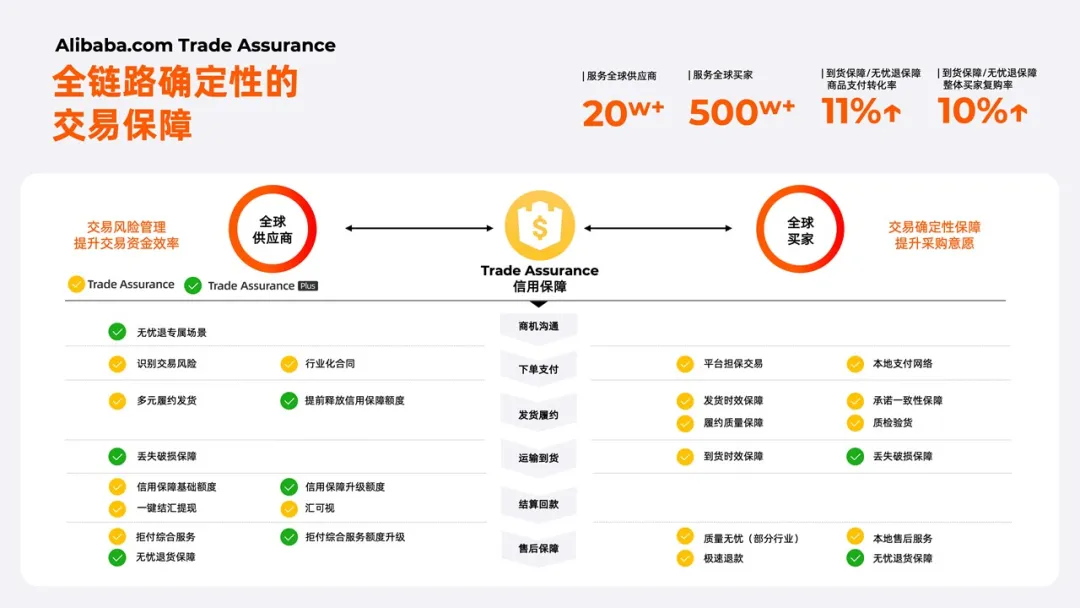
Task: Click the 11%↑ statistic
Action: pyautogui.click(x=861, y=111)
